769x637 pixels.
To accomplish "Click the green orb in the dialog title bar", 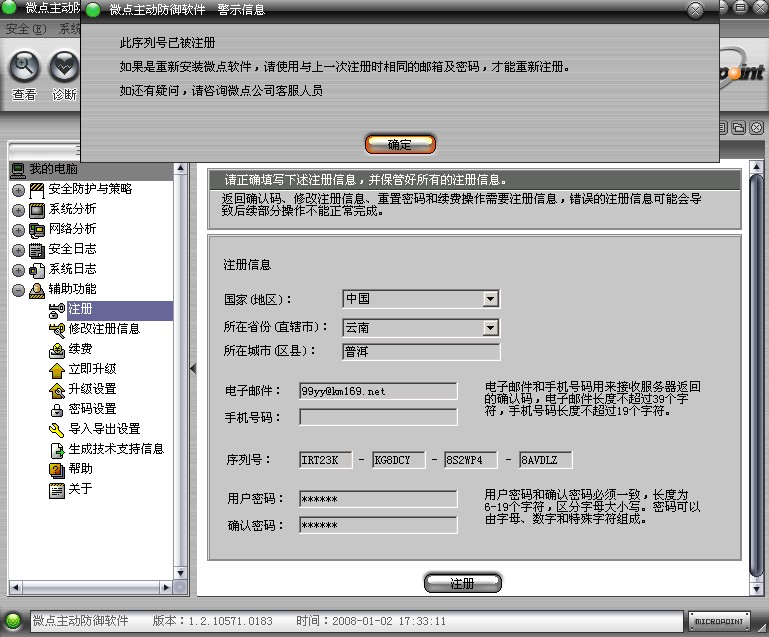I will point(93,10).
